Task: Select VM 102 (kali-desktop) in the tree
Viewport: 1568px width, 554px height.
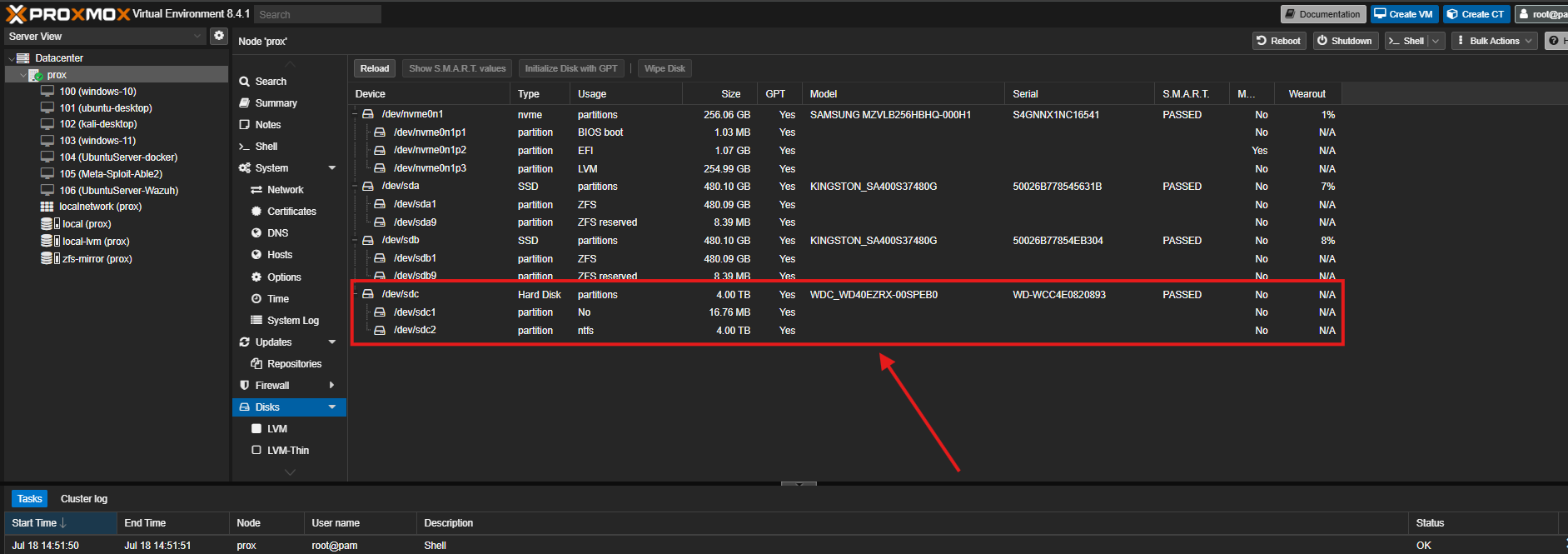Action: (x=97, y=124)
